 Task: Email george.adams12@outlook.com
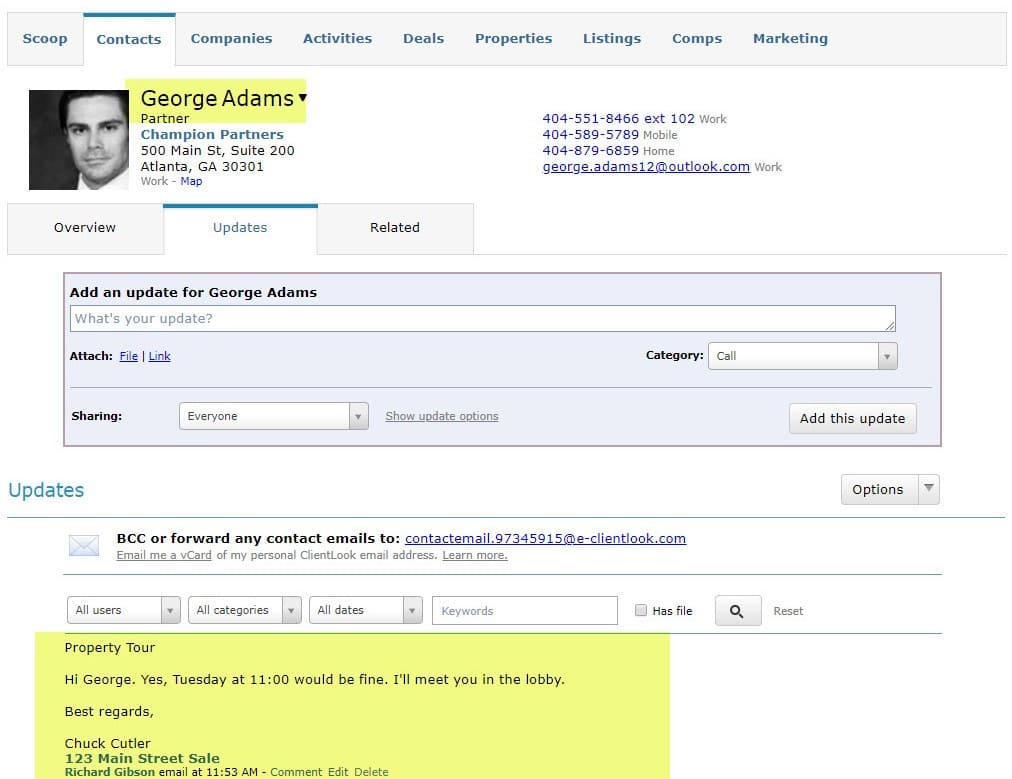[646, 167]
